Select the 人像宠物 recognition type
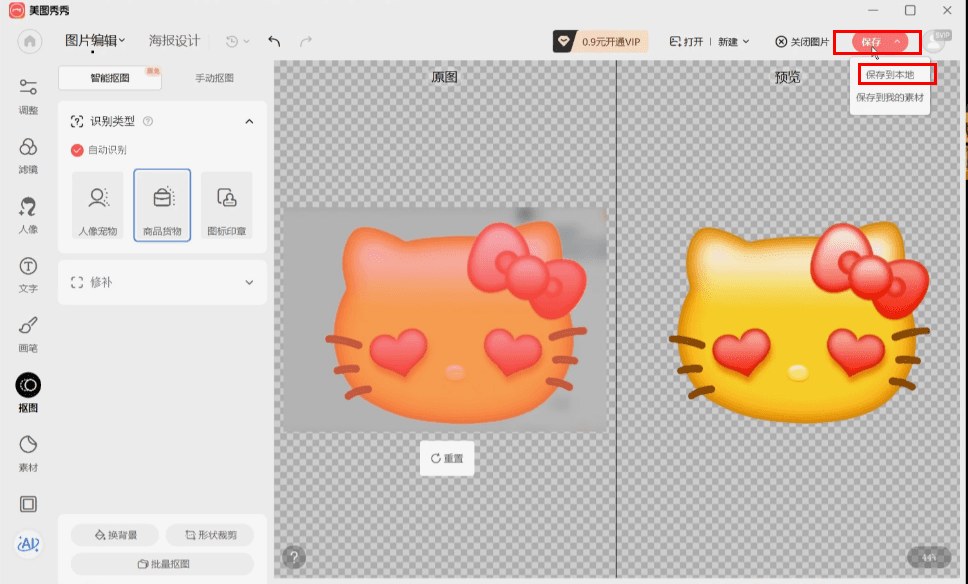The height and width of the screenshot is (584, 968). point(98,206)
